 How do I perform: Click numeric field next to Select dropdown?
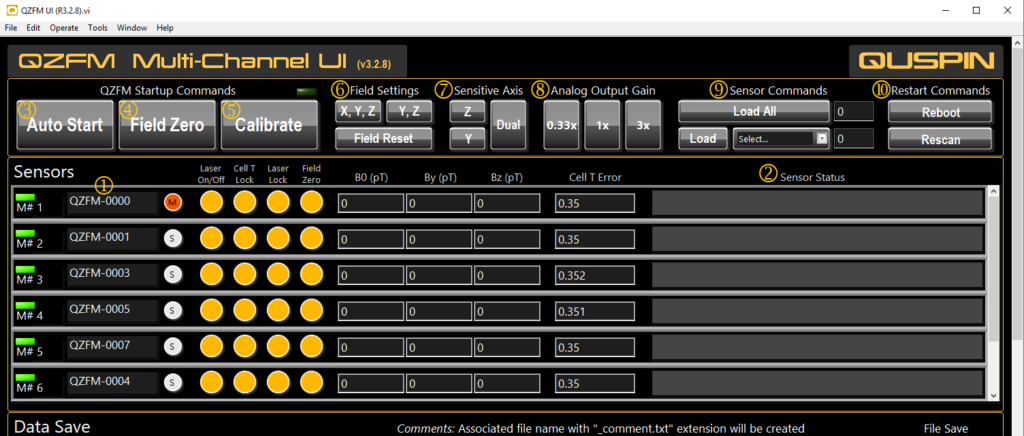pyautogui.click(x=854, y=138)
